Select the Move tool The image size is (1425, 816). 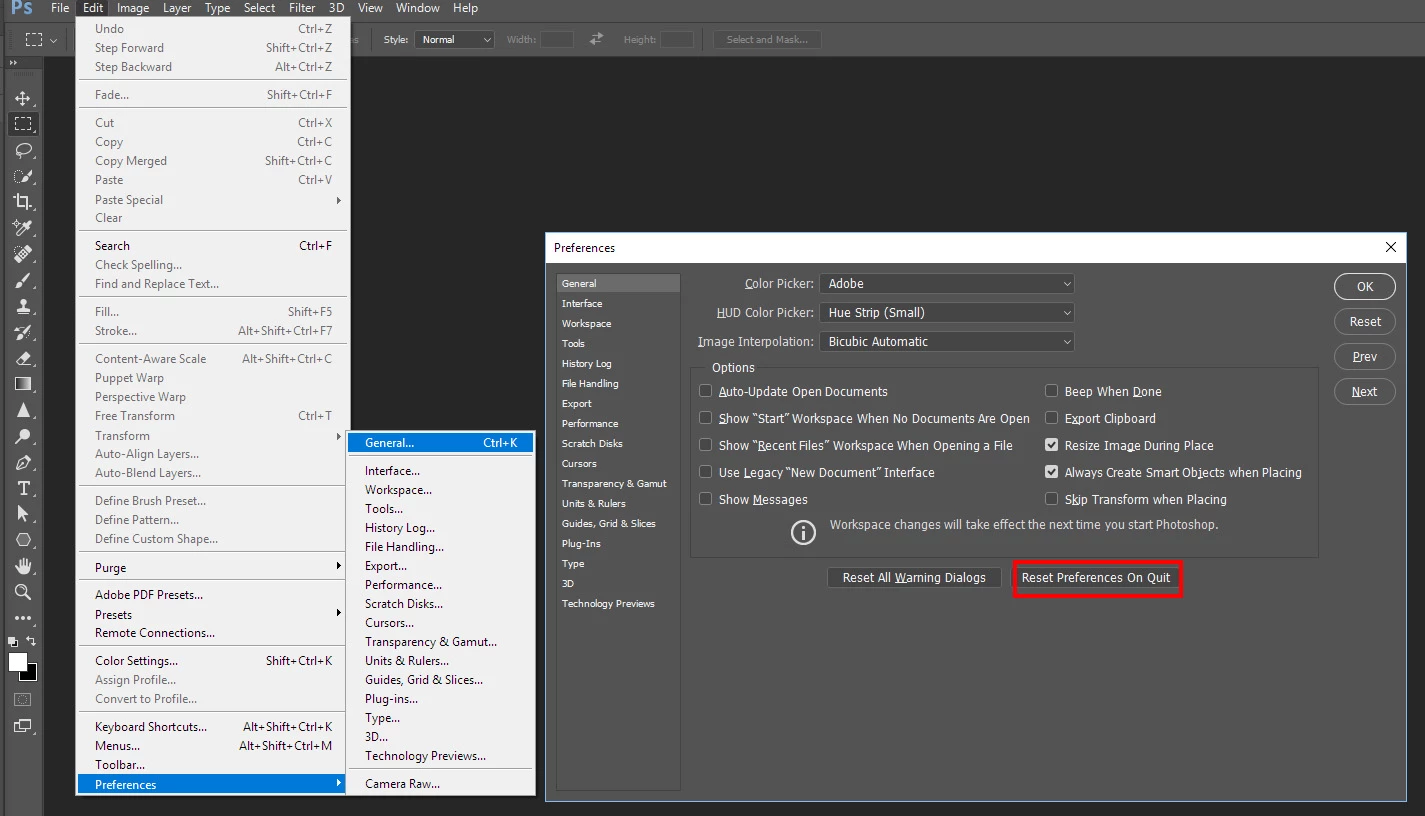tap(22, 99)
